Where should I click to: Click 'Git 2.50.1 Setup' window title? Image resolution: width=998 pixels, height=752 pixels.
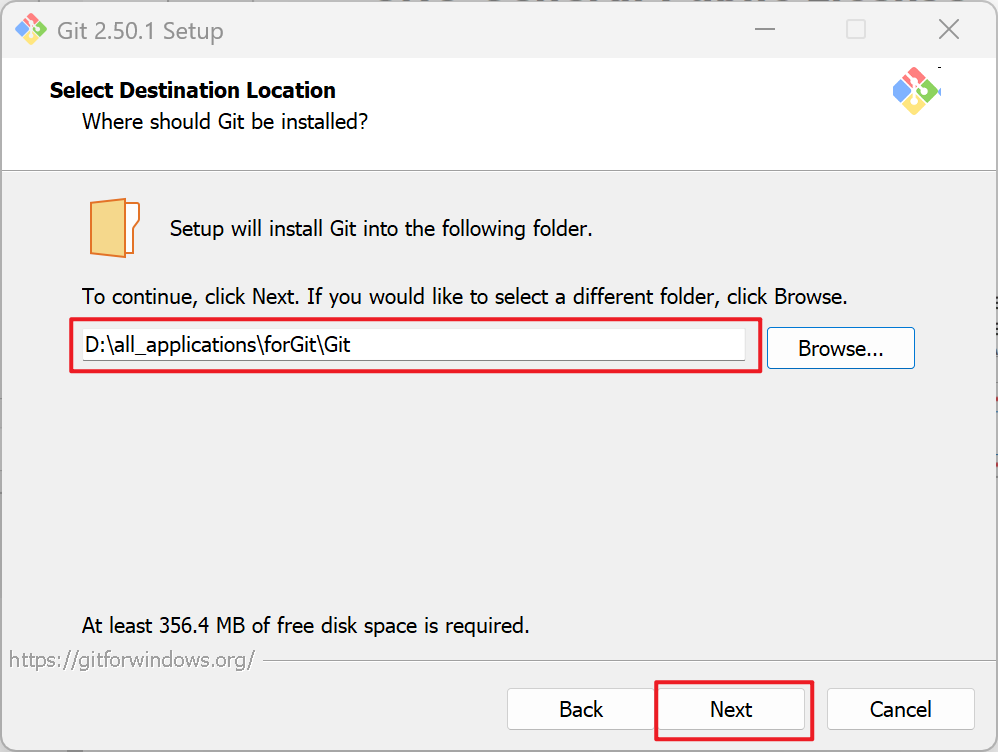coord(141,31)
